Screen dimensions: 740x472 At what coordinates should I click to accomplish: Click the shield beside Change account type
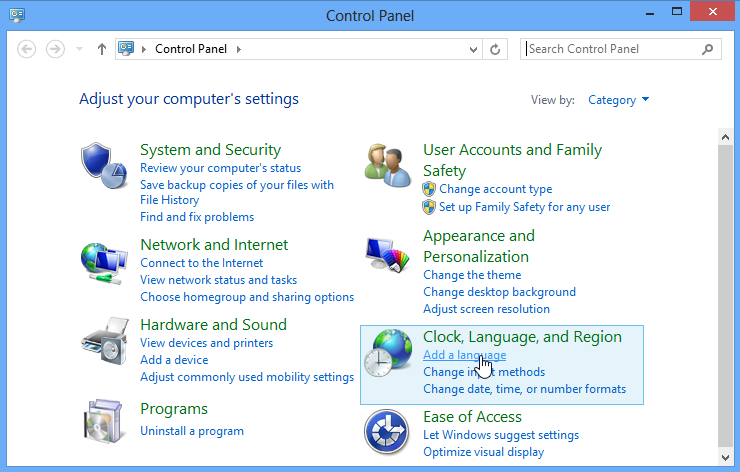tap(429, 189)
